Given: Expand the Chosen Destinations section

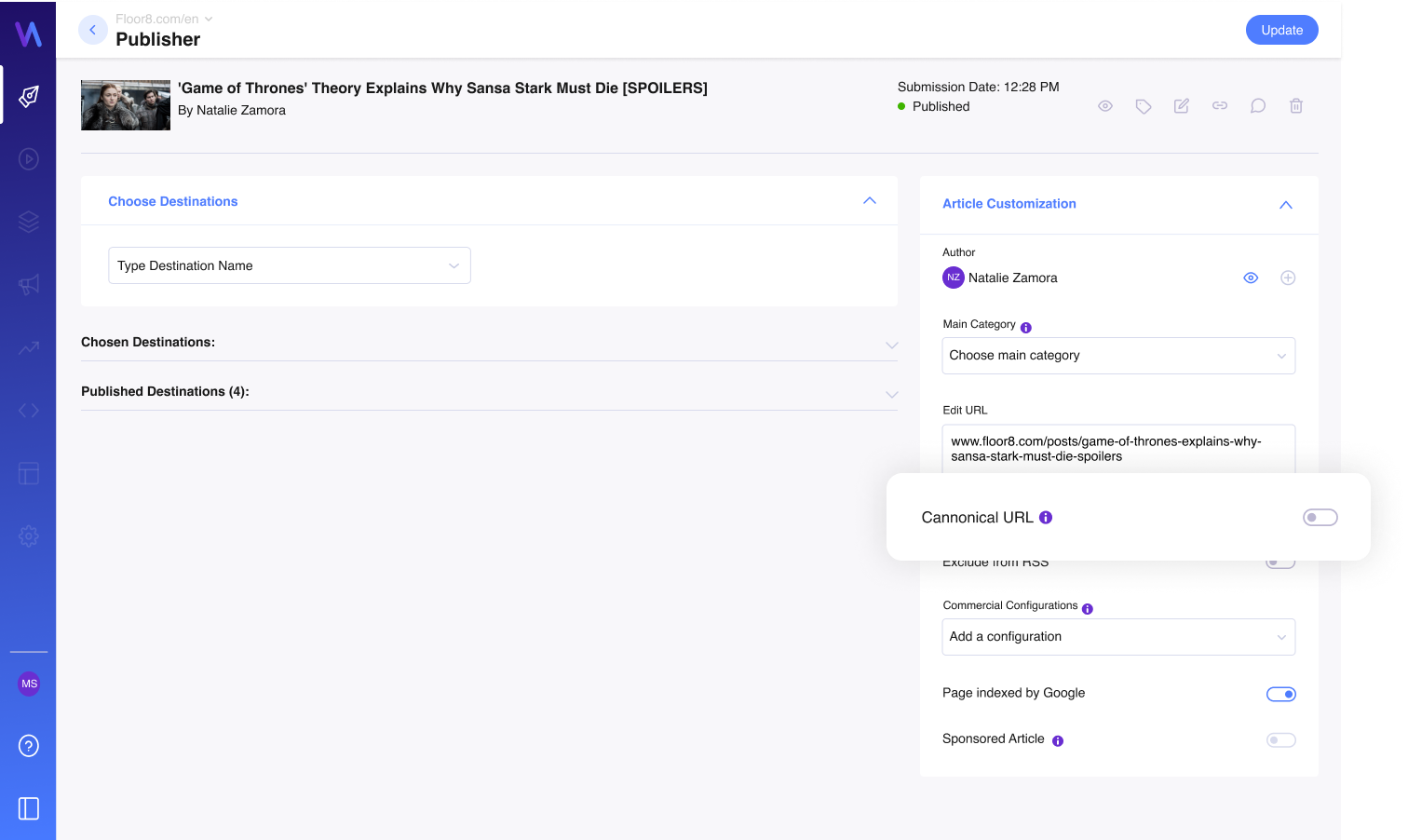Looking at the screenshot, I should point(891,345).
